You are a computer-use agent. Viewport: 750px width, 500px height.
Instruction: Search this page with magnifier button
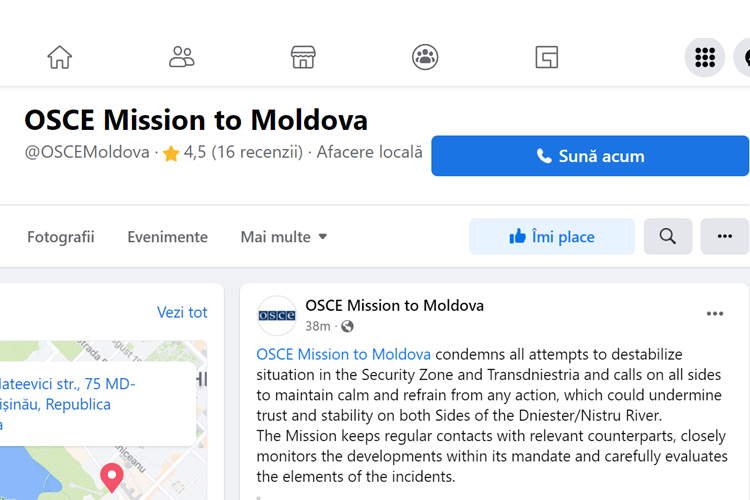pos(668,236)
